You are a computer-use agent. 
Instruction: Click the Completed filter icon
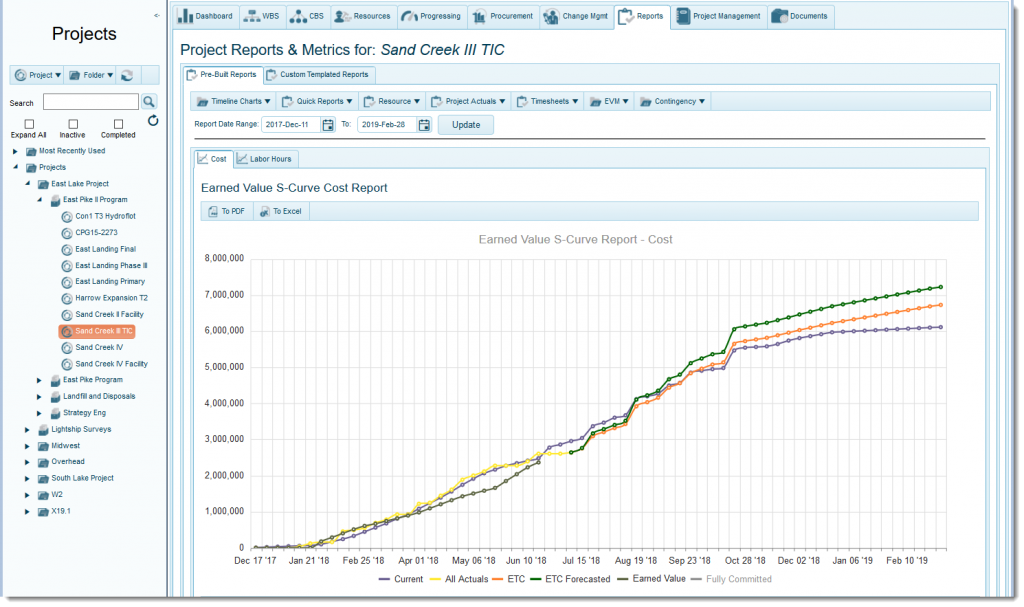pyautogui.click(x=117, y=126)
